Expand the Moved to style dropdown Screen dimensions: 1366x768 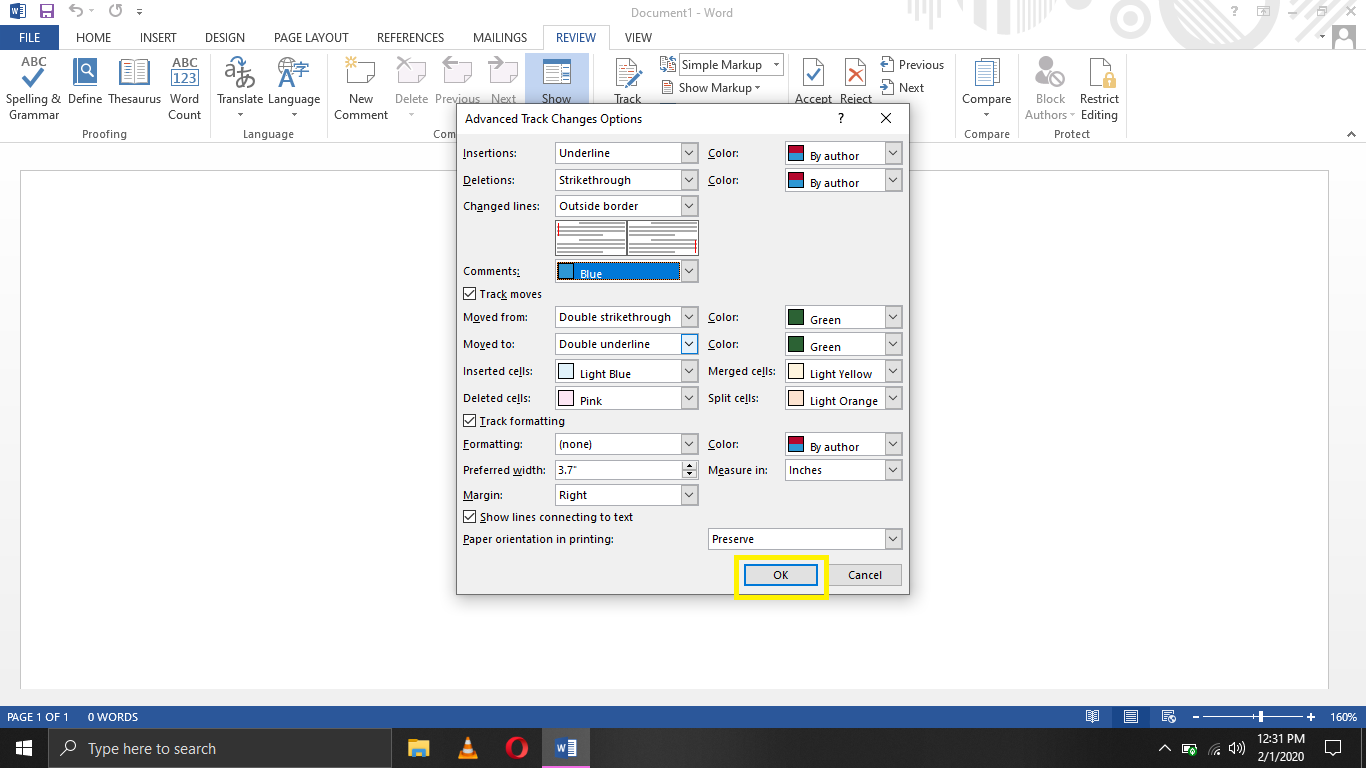pyautogui.click(x=688, y=344)
